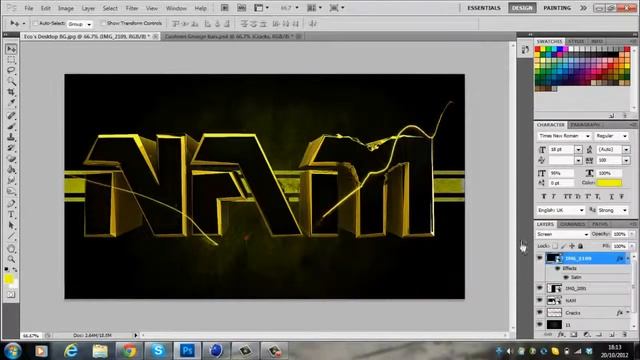Toggle Lock transparent pixels checkbox
Image resolution: width=640 pixels, height=360 pixels.
coord(555,246)
